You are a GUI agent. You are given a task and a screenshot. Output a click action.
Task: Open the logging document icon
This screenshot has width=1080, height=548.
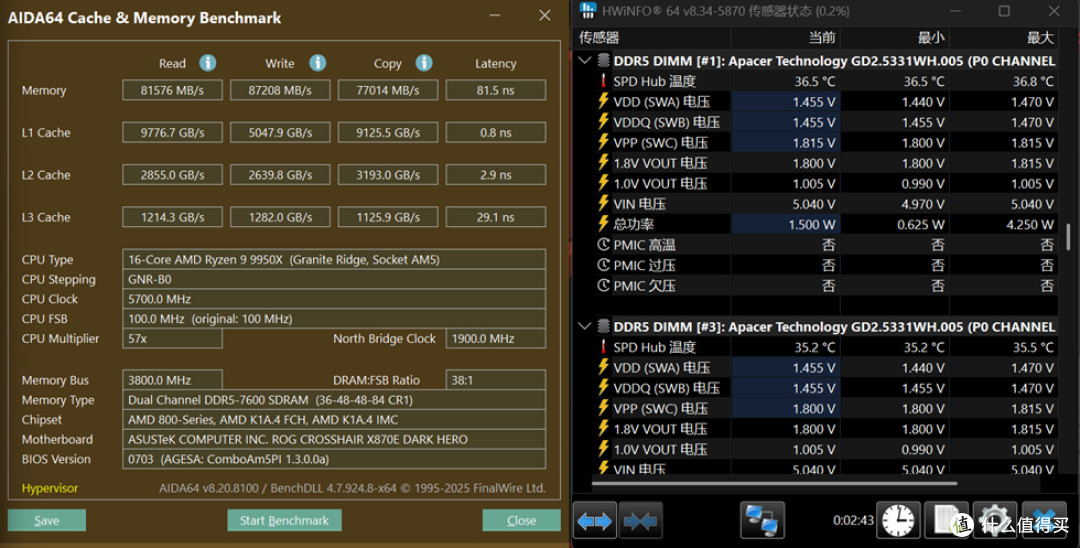point(946,521)
